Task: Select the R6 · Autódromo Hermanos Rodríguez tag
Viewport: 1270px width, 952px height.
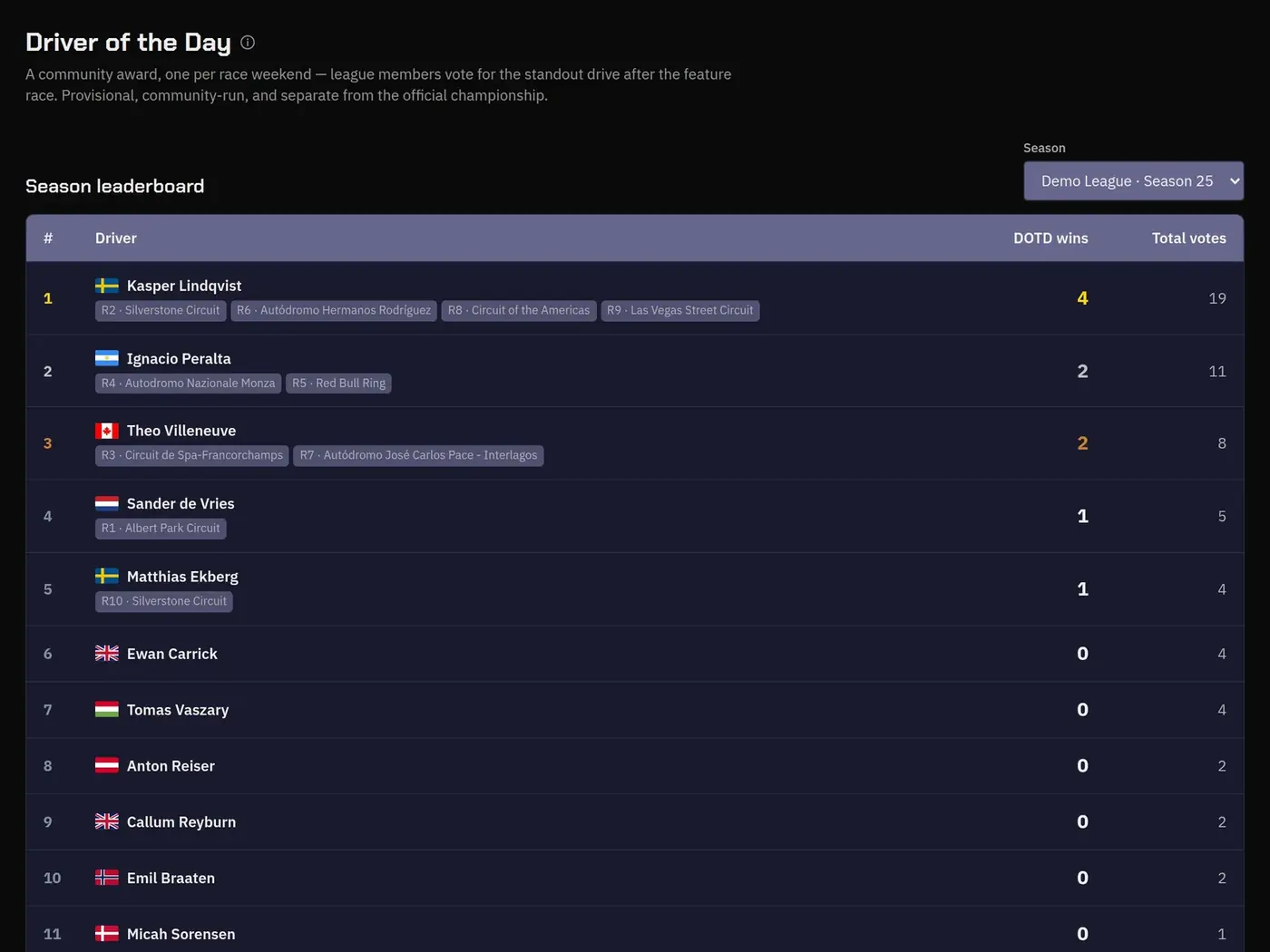Action: [x=334, y=311]
